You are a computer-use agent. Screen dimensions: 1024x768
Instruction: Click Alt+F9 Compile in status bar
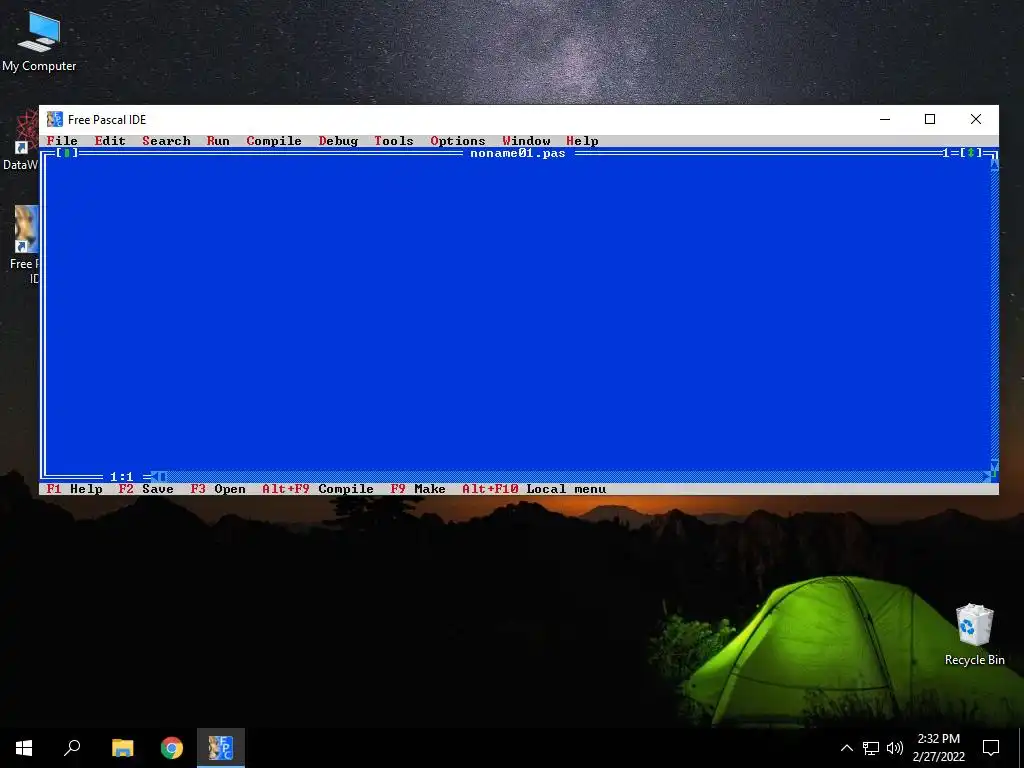coord(318,488)
